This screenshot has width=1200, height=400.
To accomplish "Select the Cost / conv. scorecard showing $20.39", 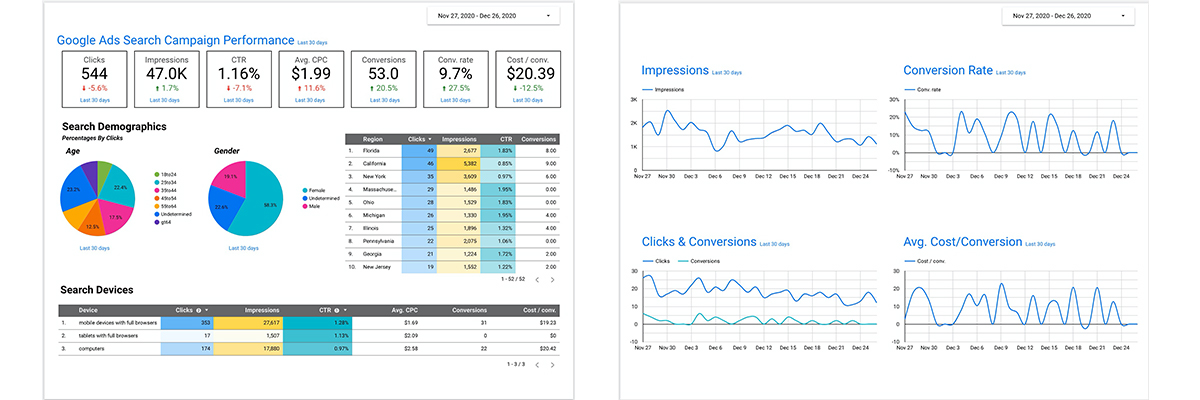I will coord(529,78).
